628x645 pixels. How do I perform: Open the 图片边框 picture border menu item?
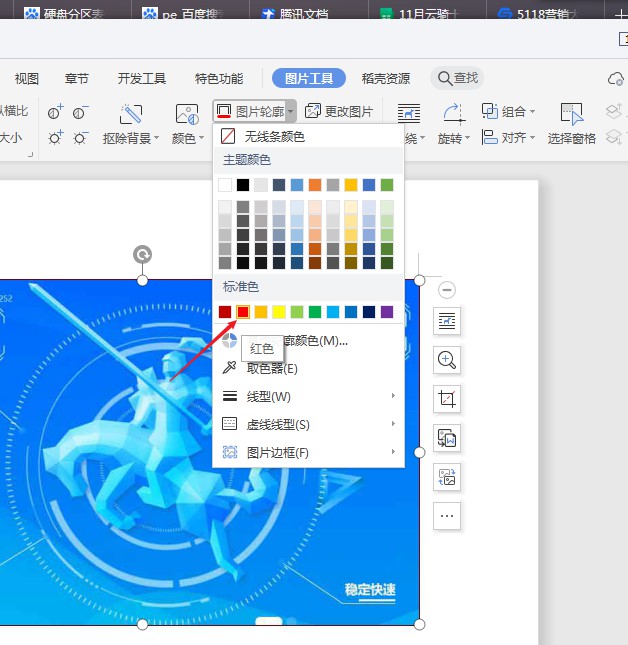tap(308, 452)
